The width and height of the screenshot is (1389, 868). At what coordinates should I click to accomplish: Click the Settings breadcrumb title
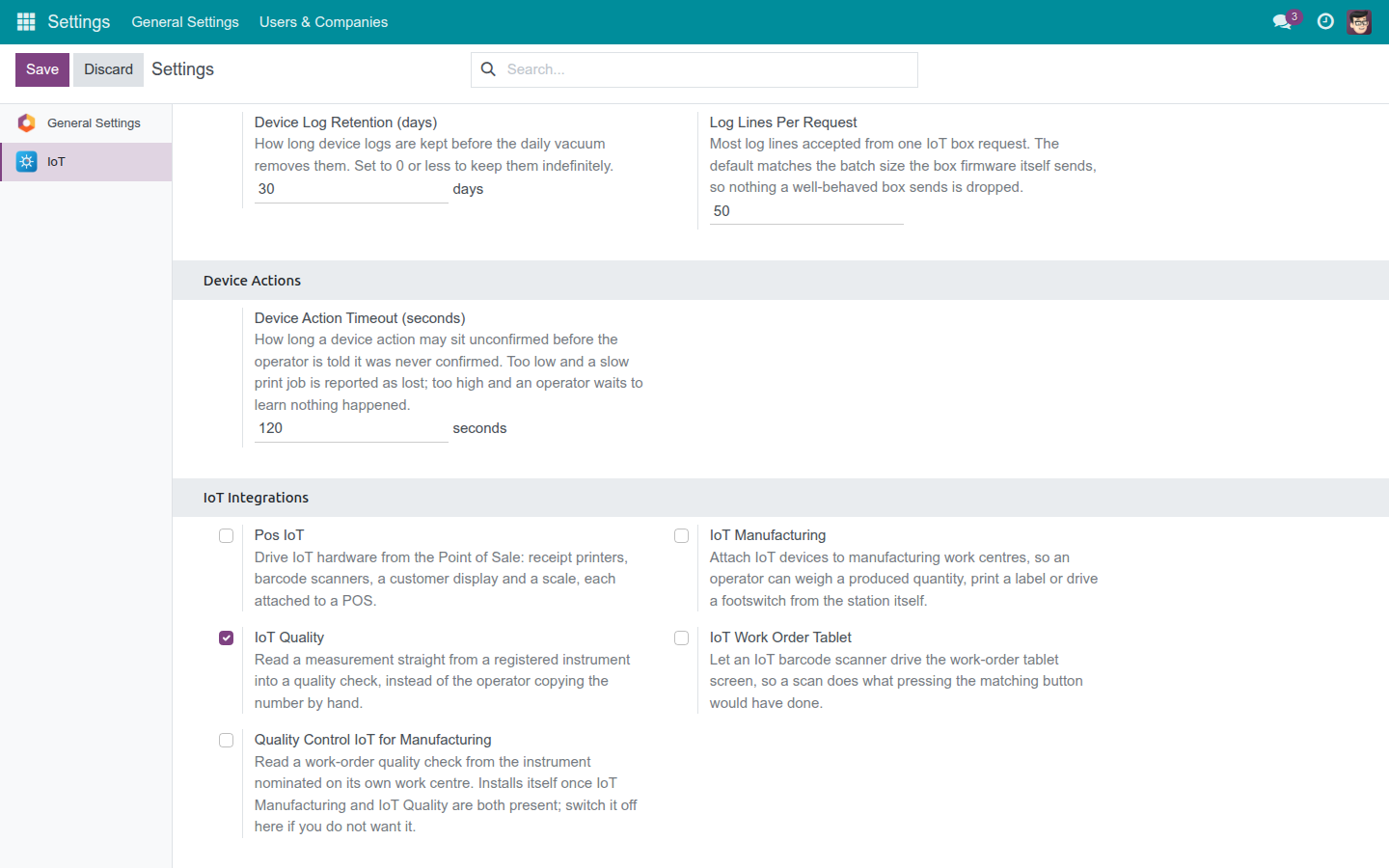182,69
